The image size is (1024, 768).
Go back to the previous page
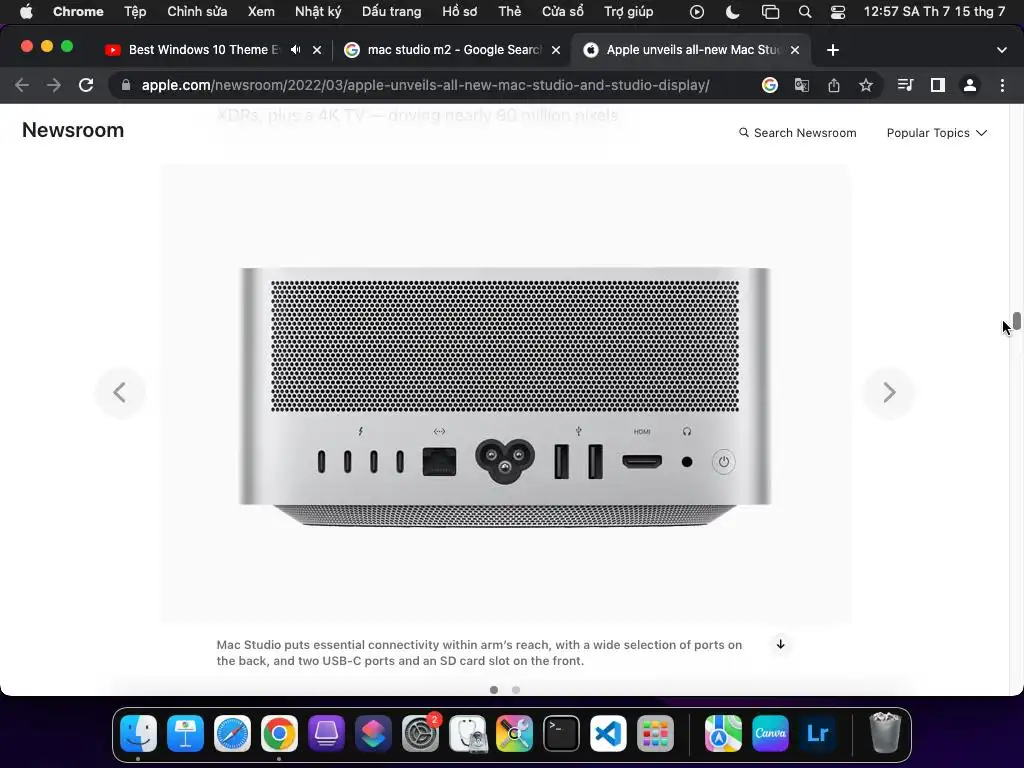tap(22, 85)
